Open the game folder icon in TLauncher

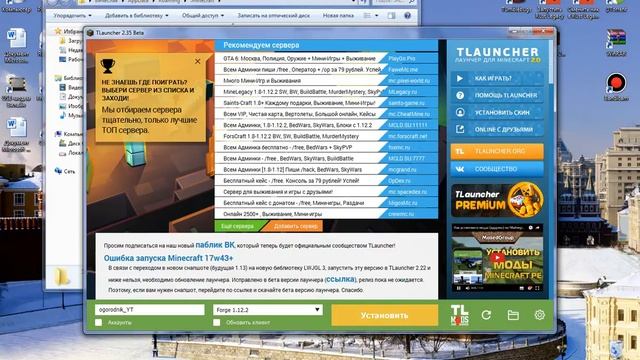(x=513, y=315)
